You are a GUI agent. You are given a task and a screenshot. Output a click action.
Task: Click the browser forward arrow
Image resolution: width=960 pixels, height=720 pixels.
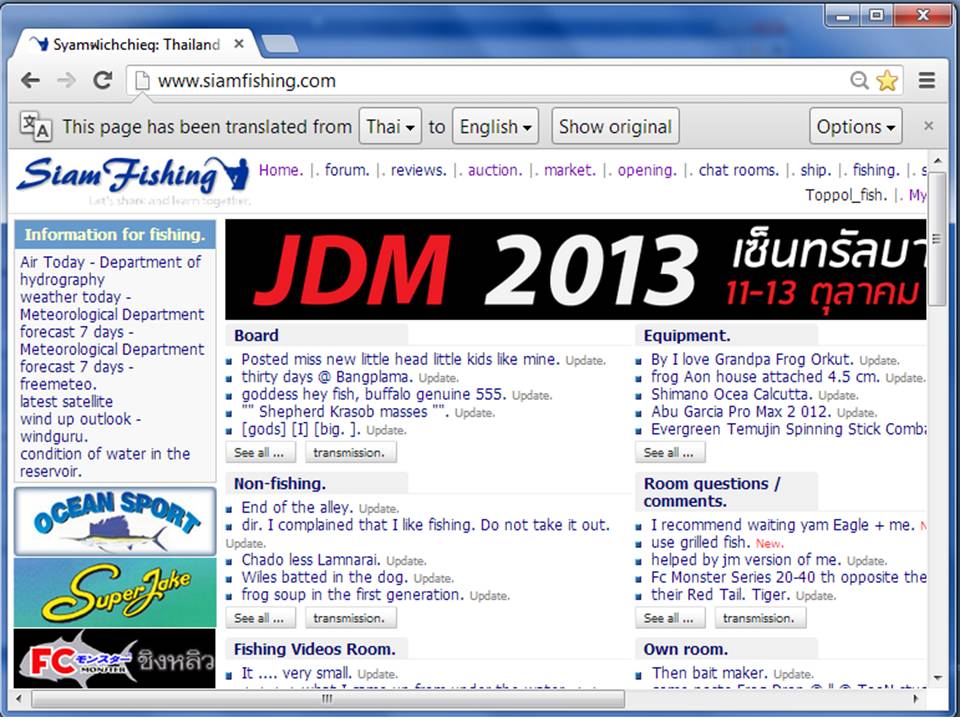point(66,81)
